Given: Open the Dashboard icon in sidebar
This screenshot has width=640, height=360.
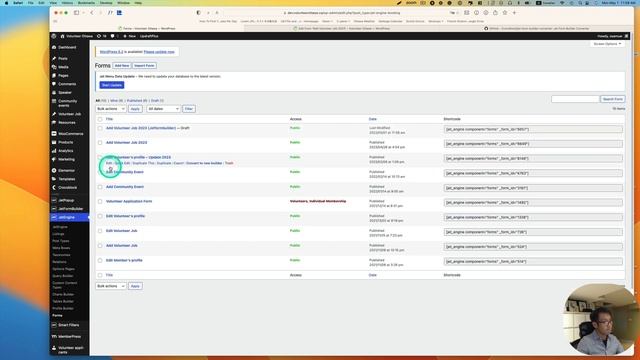Looking at the screenshot, I should [54, 47].
